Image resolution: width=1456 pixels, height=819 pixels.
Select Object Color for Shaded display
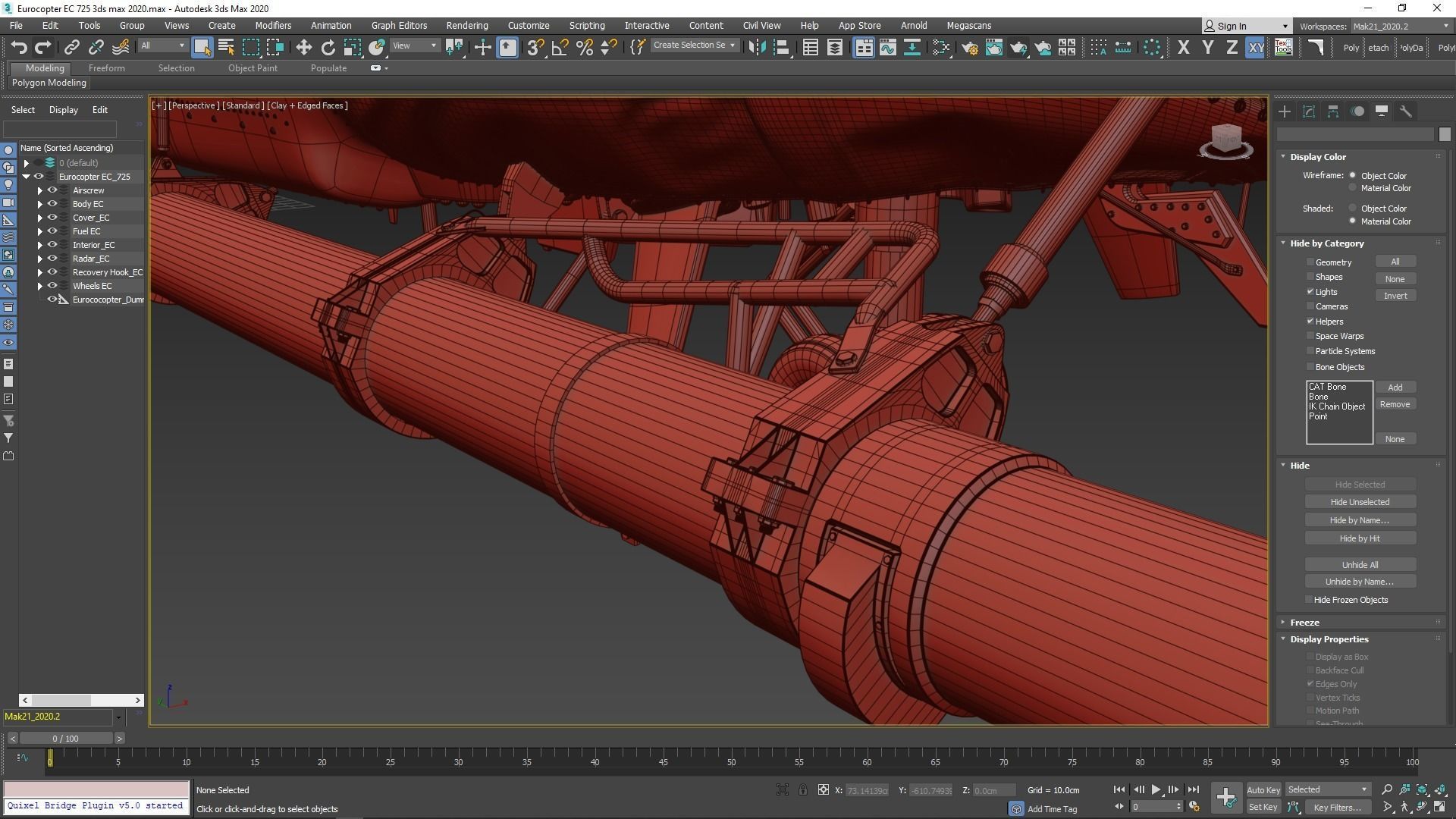pos(1352,209)
